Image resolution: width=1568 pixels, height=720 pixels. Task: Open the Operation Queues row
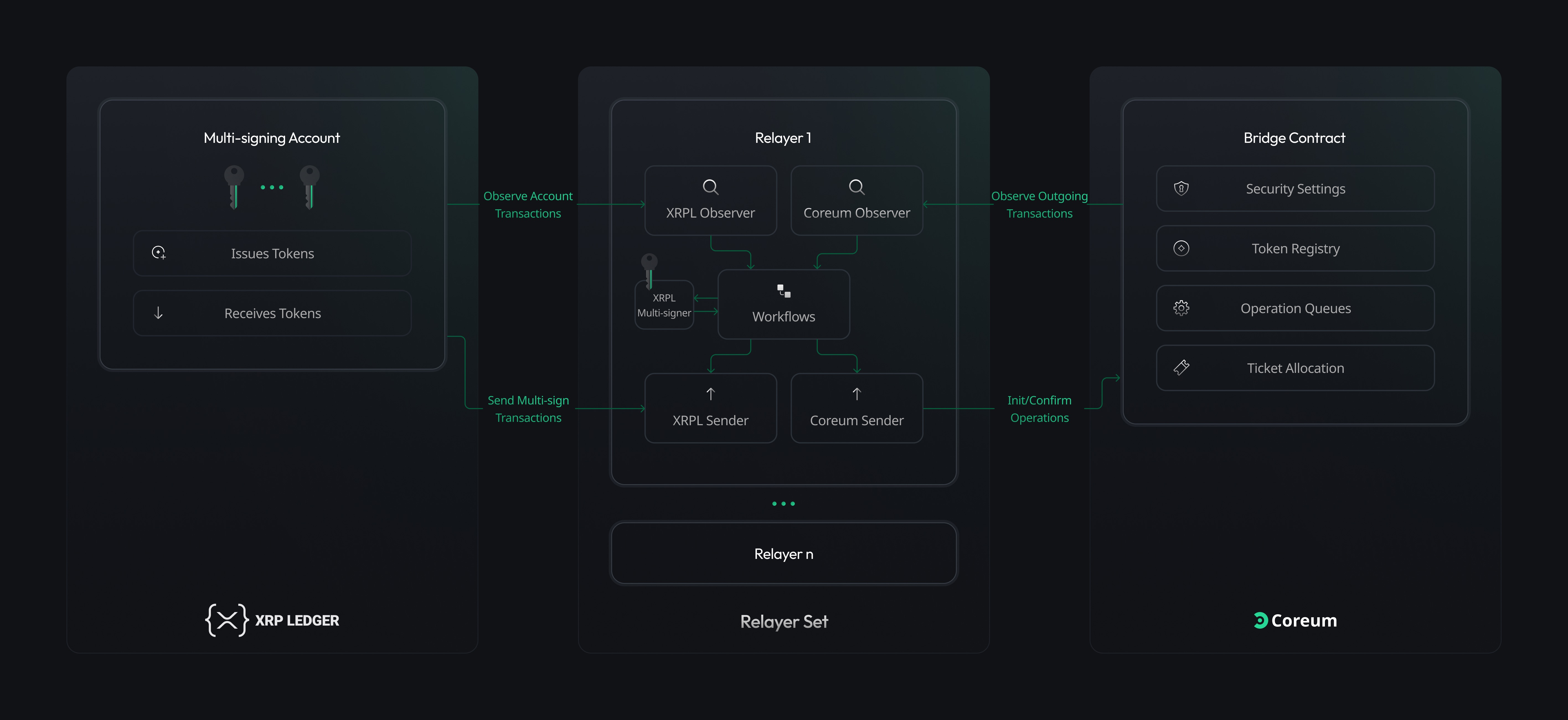tap(1295, 308)
